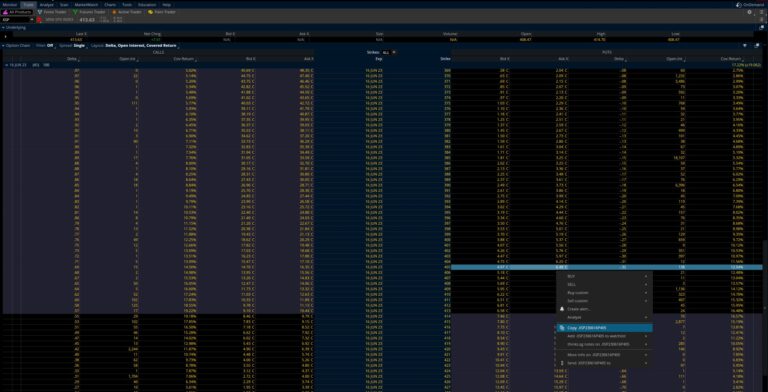Click the Active Trader orange icon
Viewport: 768px width, 392px height.
pos(114,12)
